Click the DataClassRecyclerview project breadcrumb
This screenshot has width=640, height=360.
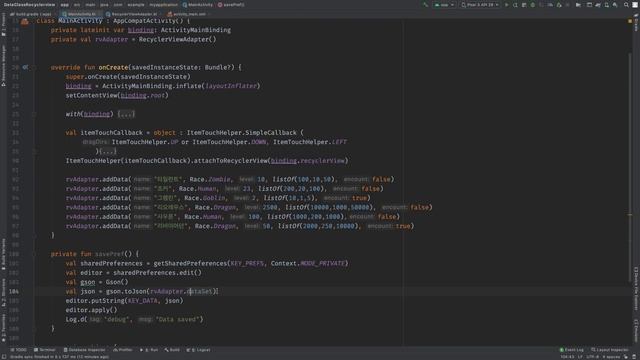(29, 5)
